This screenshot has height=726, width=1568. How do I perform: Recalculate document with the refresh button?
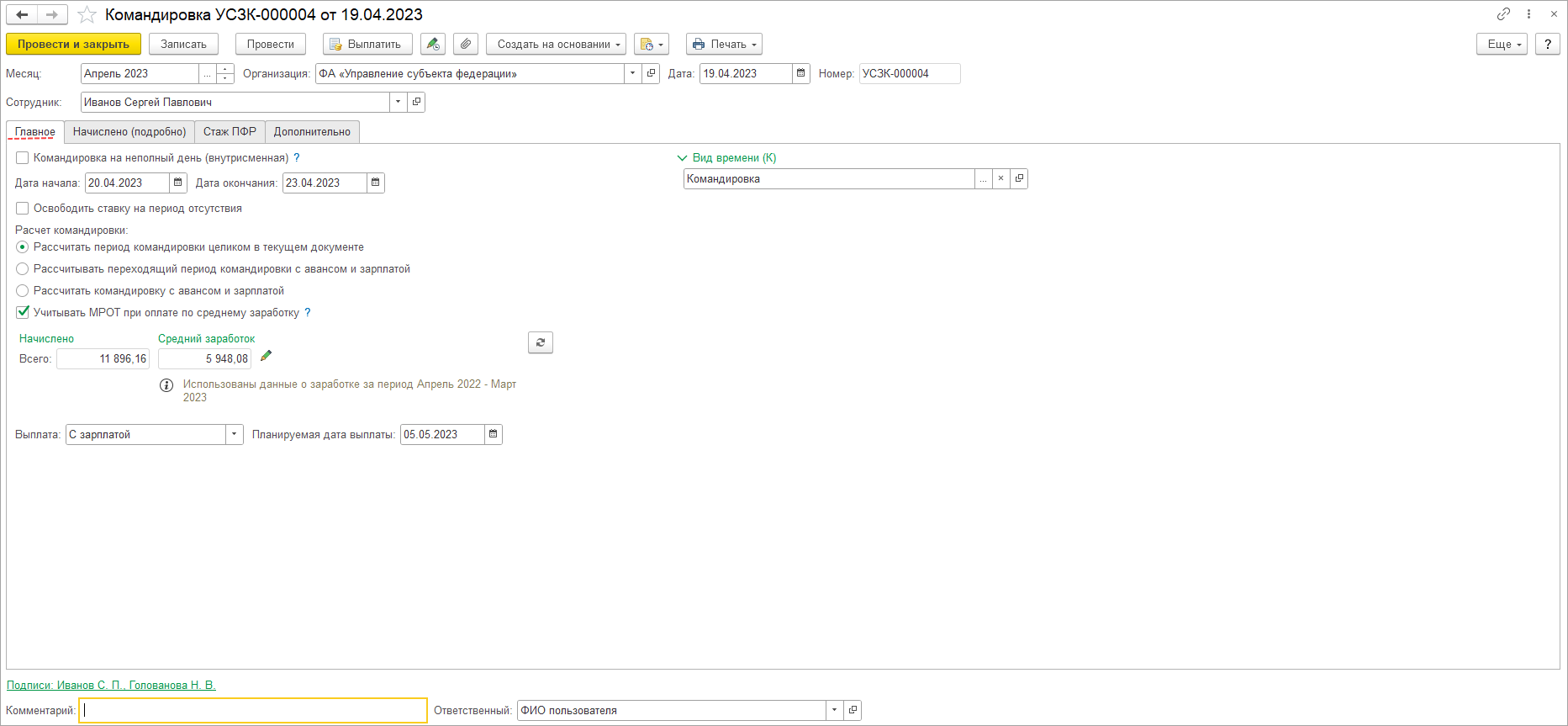click(x=541, y=342)
